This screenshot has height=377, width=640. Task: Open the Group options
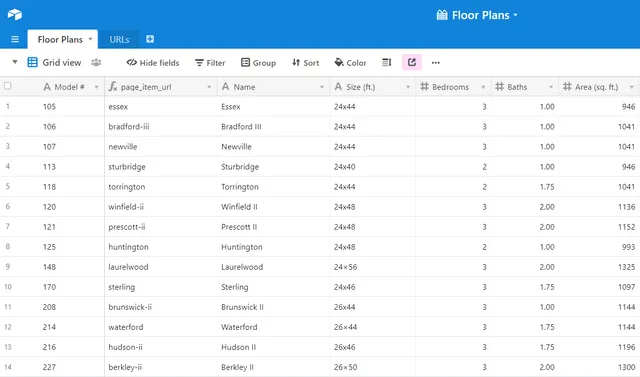[258, 63]
